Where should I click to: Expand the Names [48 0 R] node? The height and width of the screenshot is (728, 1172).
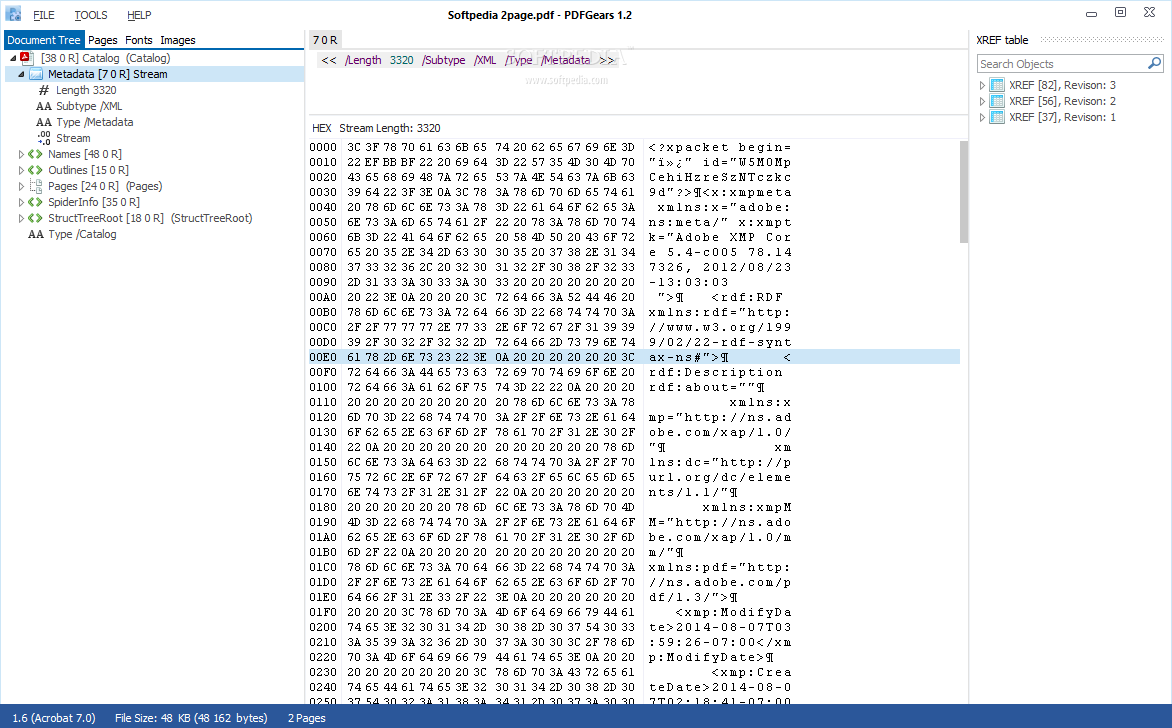click(21, 155)
